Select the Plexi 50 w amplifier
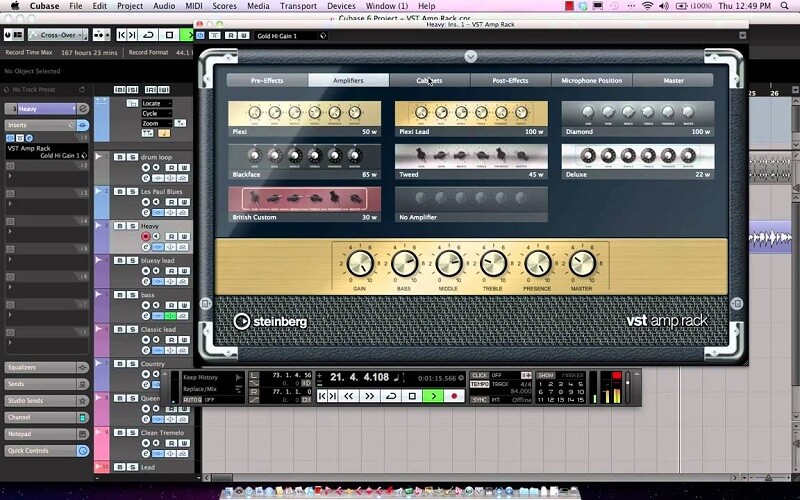This screenshot has width=800, height=500. click(x=304, y=118)
